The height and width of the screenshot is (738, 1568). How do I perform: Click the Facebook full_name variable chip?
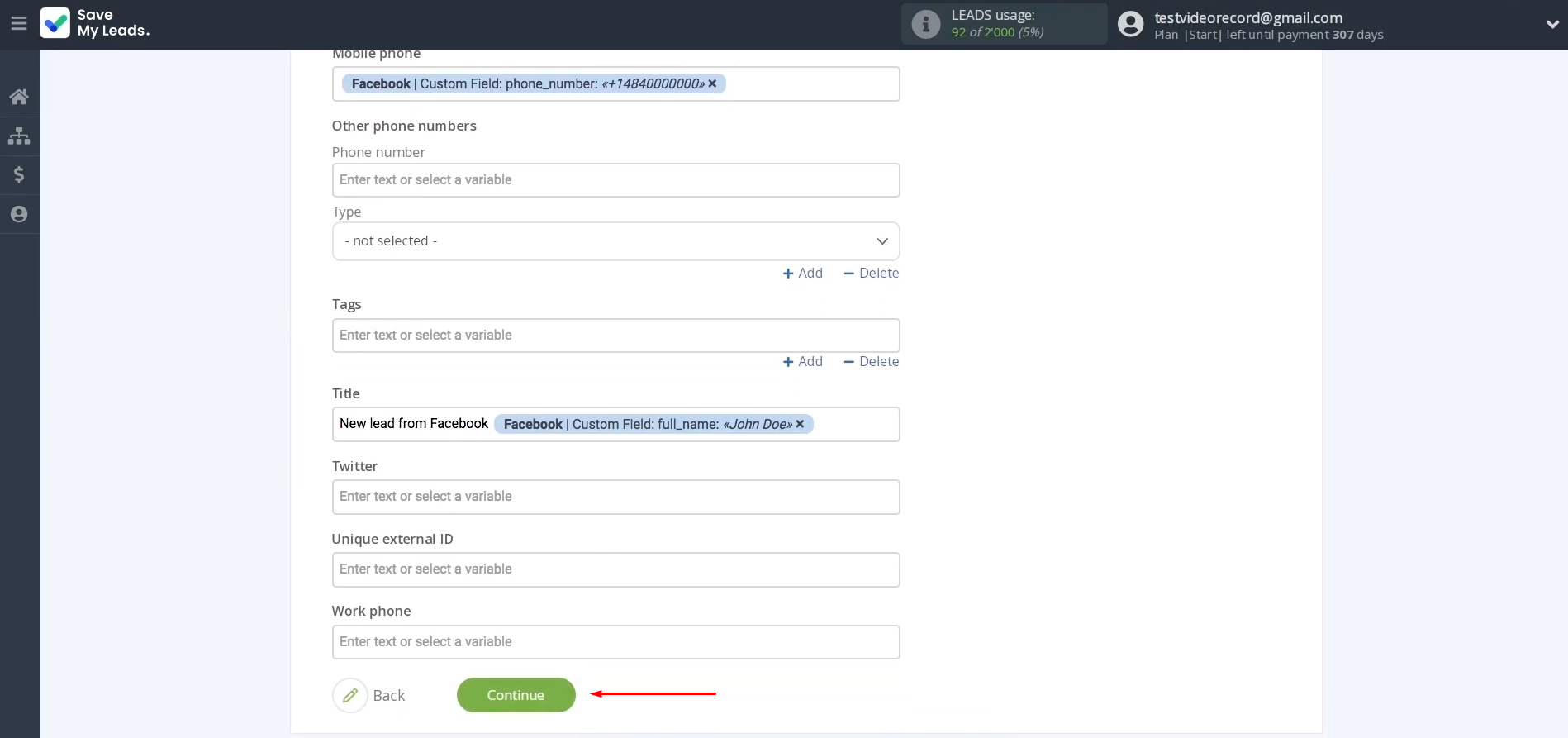point(653,424)
